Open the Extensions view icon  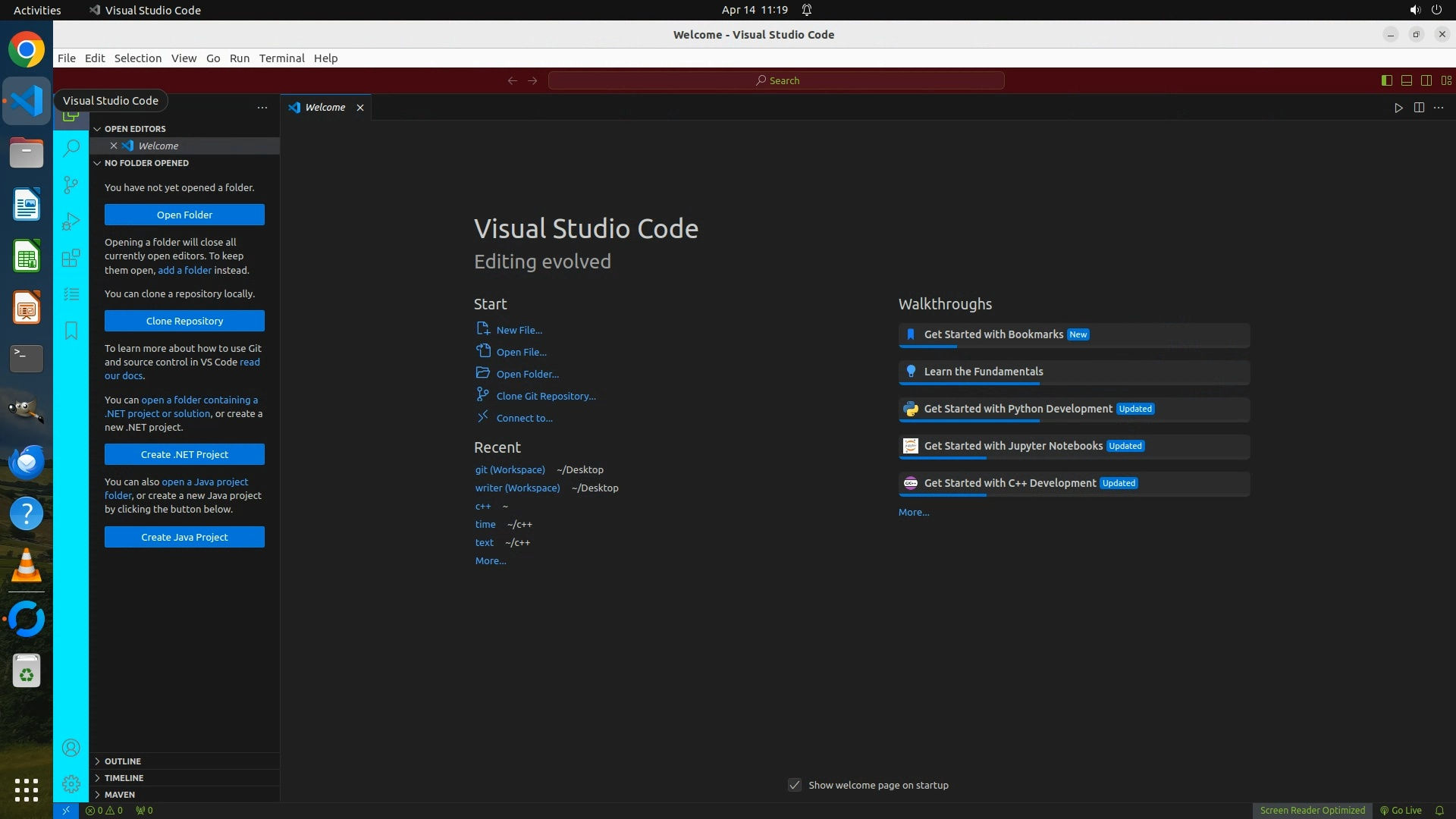coord(71,258)
